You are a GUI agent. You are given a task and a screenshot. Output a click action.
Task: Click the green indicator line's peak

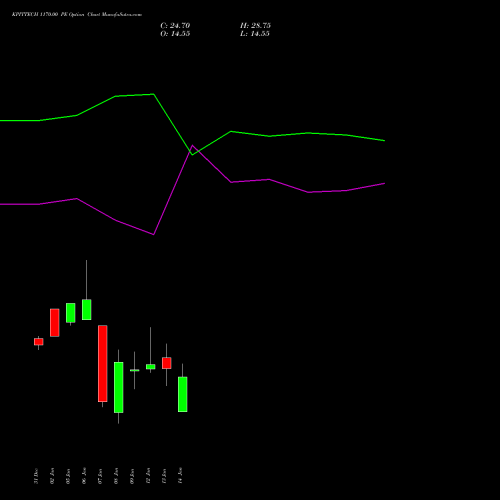click(x=153, y=94)
